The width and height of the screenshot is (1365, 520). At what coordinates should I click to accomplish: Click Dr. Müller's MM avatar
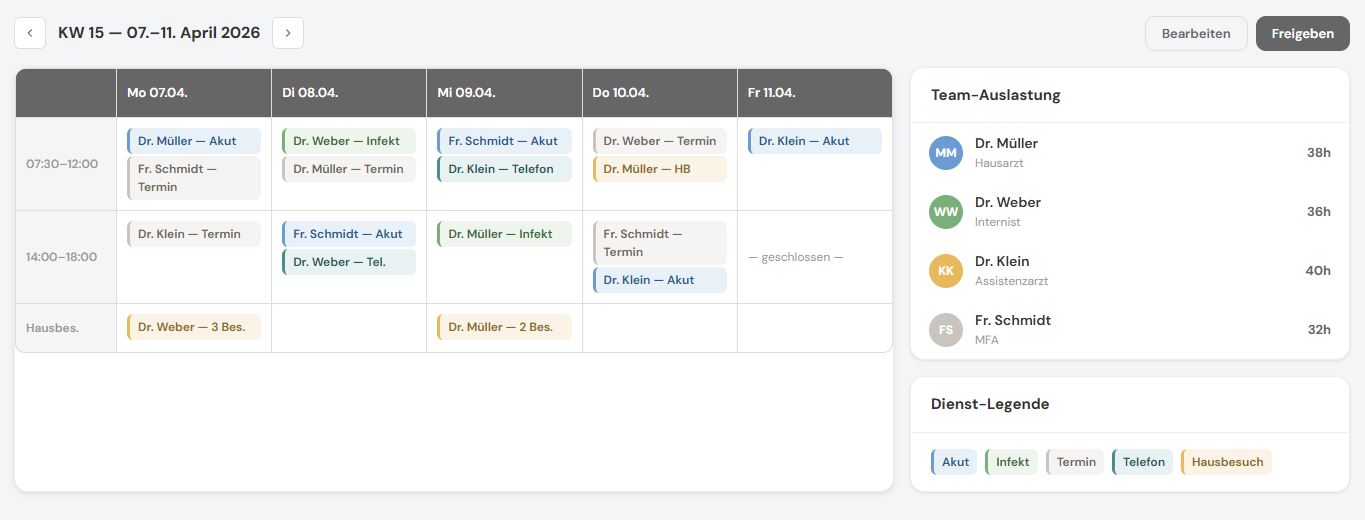click(945, 153)
